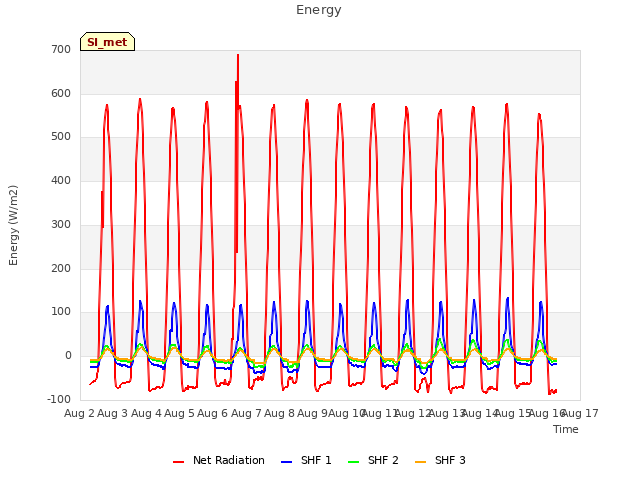
Task: Click the Aug 4 x-axis label
Action: pos(146,413)
